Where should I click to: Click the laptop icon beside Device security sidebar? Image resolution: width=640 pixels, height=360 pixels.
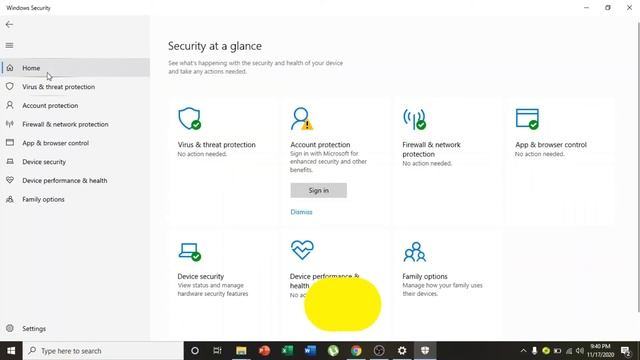10,162
